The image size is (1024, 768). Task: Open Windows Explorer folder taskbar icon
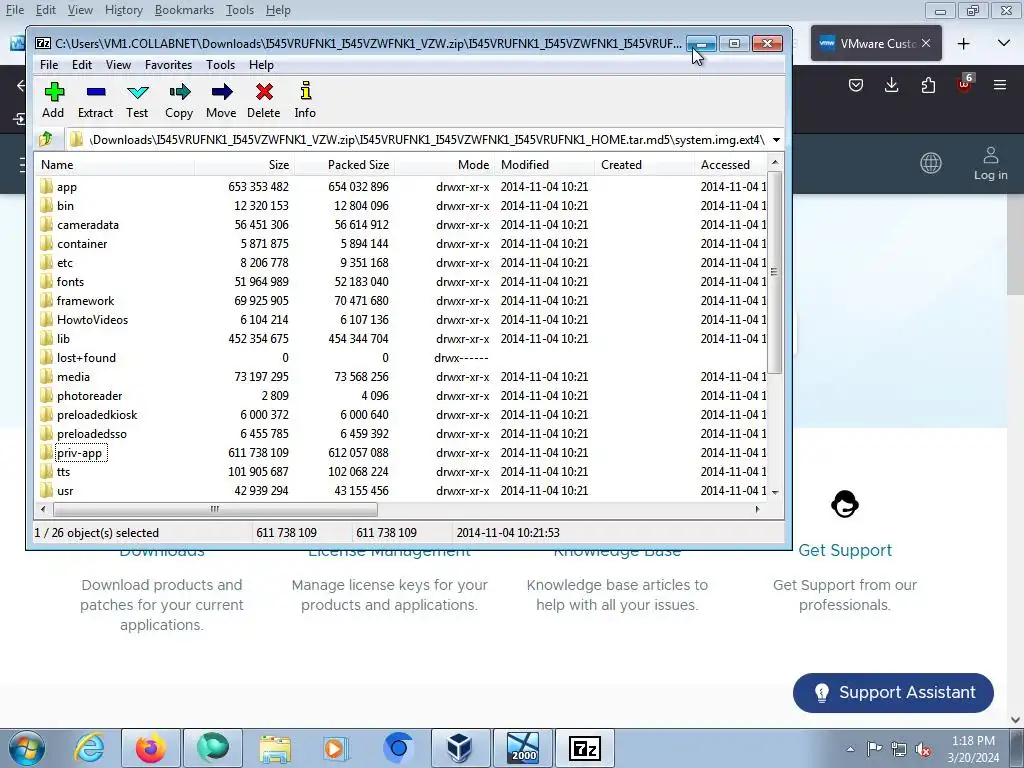275,748
